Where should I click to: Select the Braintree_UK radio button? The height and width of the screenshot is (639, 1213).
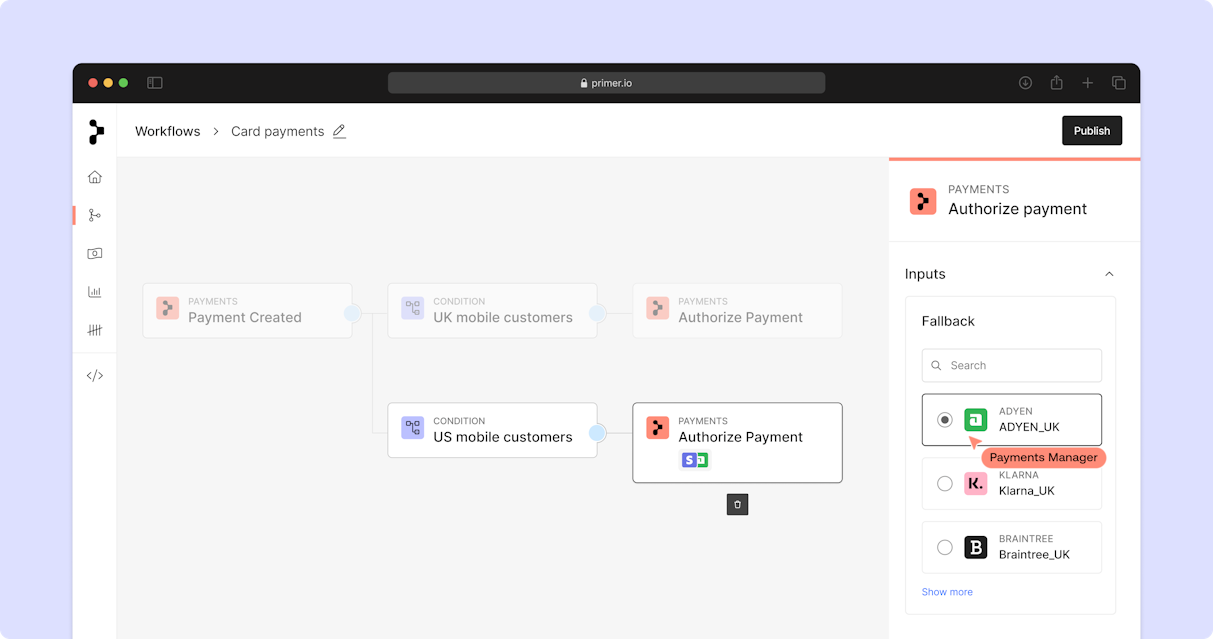[x=945, y=547]
